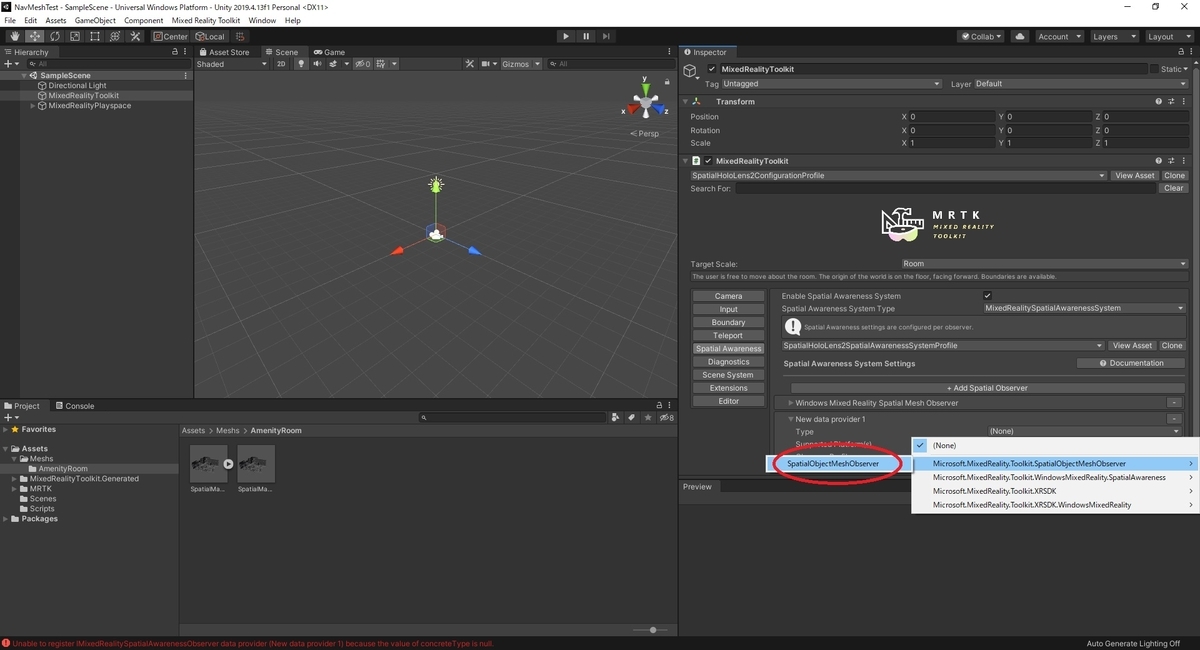
Task: Toggle hidden packages visibility in Project
Action: pos(668,418)
